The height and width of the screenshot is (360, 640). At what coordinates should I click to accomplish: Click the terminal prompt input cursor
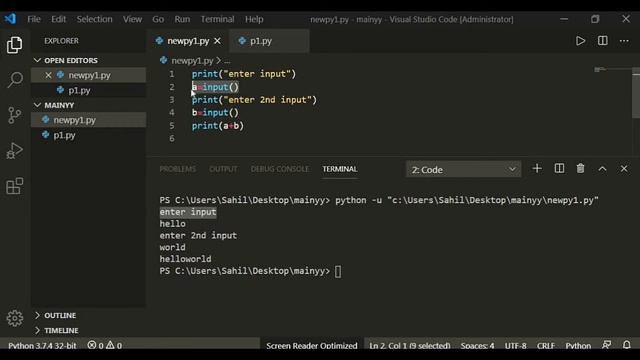pyautogui.click(x=338, y=271)
